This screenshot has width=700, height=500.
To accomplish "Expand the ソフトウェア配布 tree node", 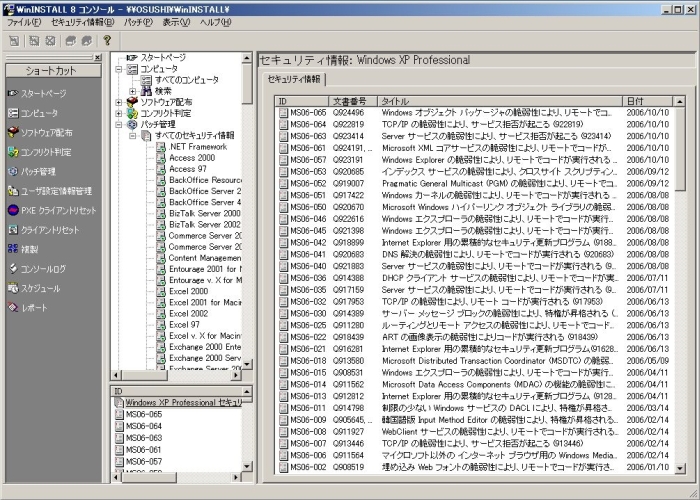I will (118, 102).
